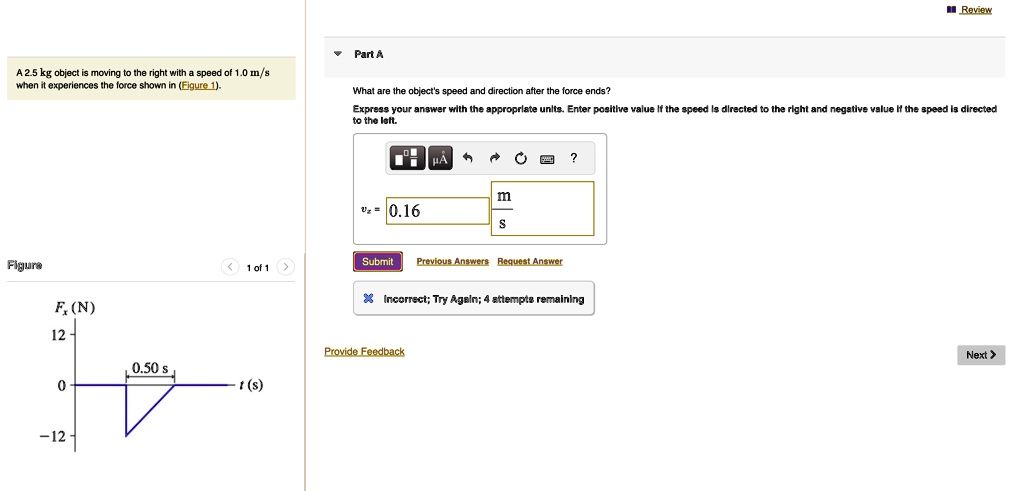Go to the next figure
Image resolution: width=1024 pixels, height=491 pixels.
286,267
